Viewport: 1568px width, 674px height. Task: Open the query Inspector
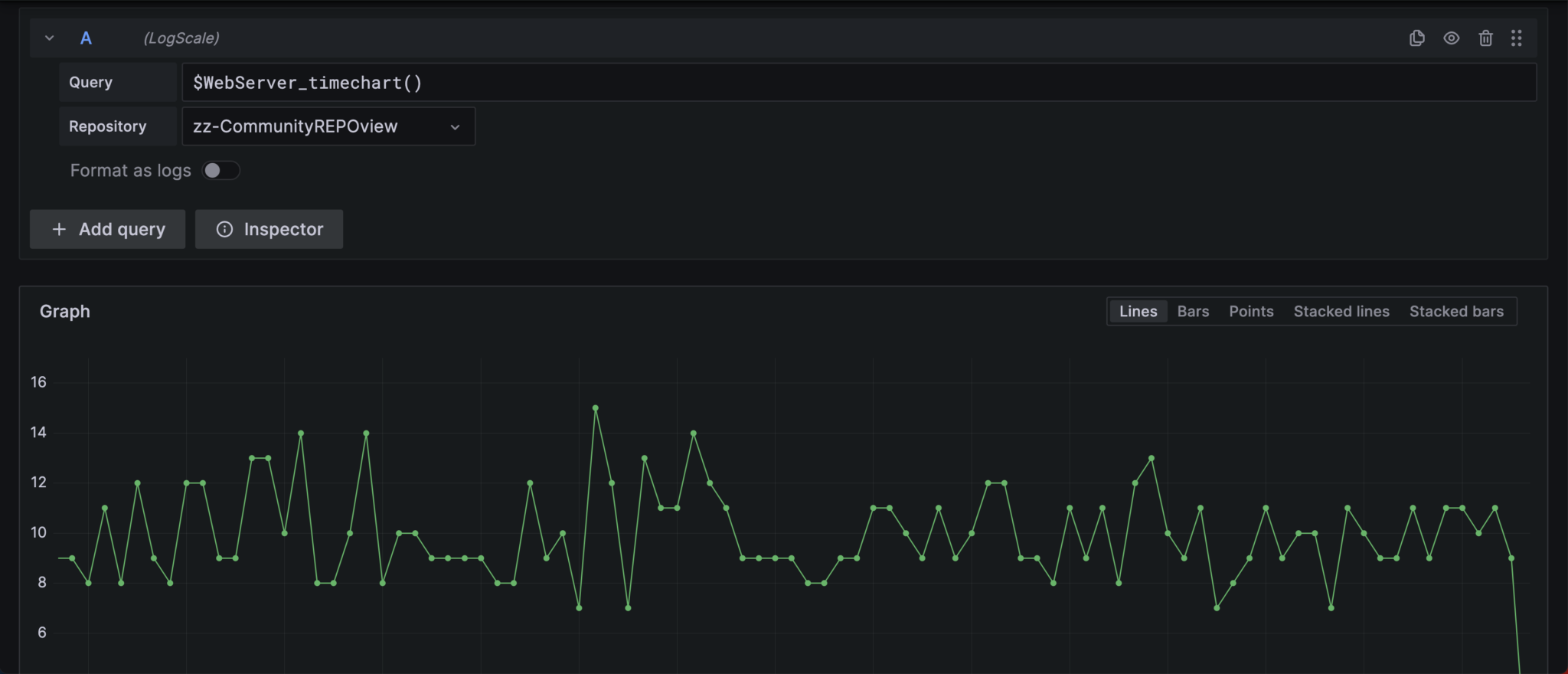click(x=269, y=229)
